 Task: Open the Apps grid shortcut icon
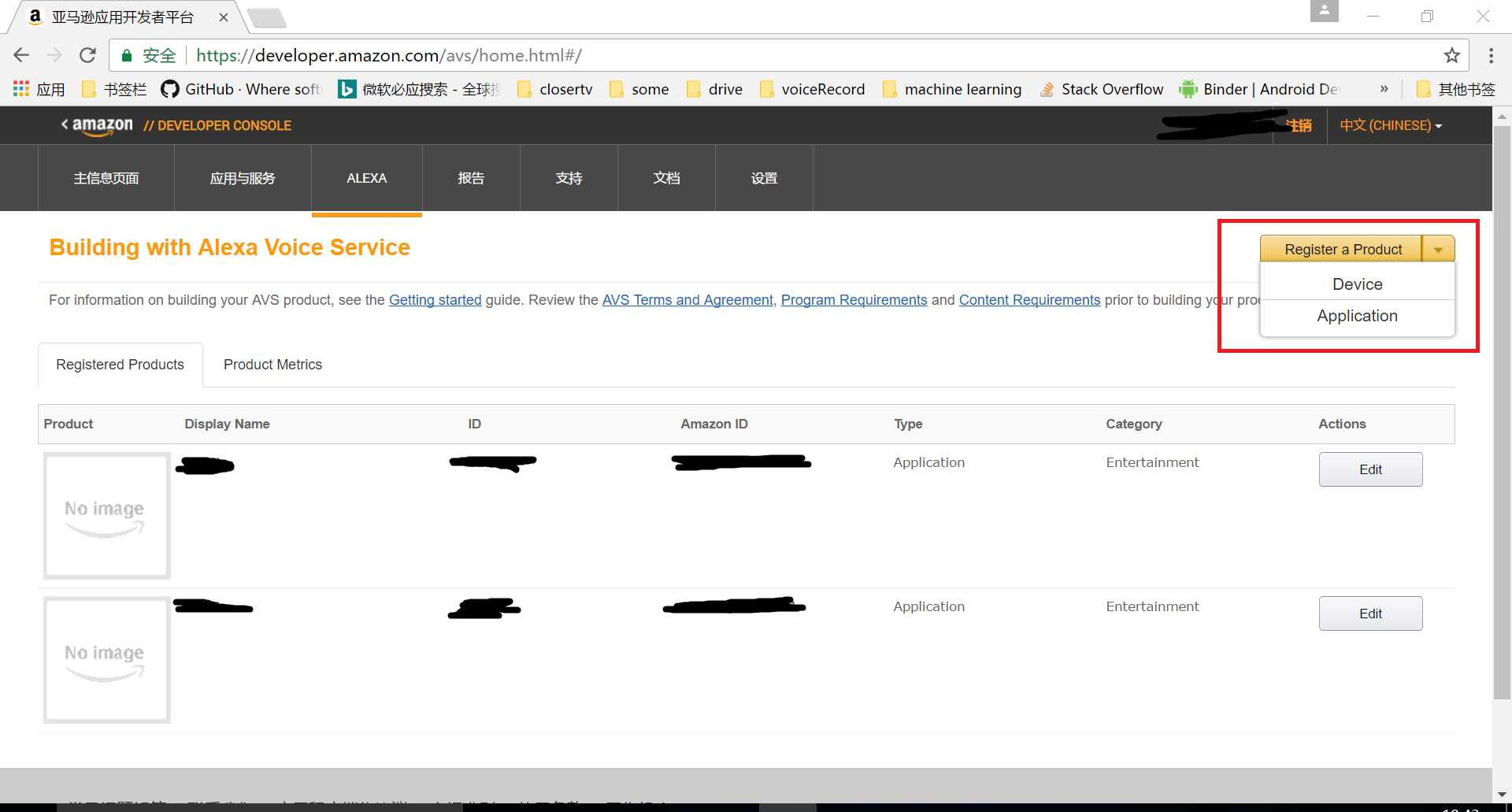click(21, 89)
